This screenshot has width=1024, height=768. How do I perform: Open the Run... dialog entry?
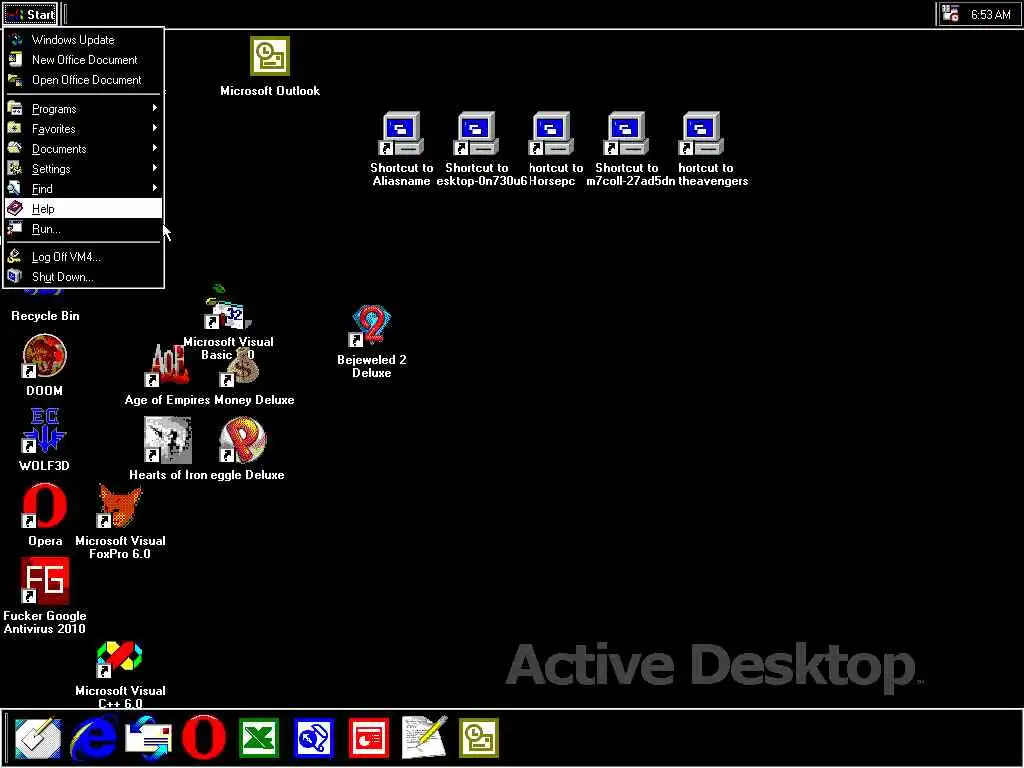(84, 229)
